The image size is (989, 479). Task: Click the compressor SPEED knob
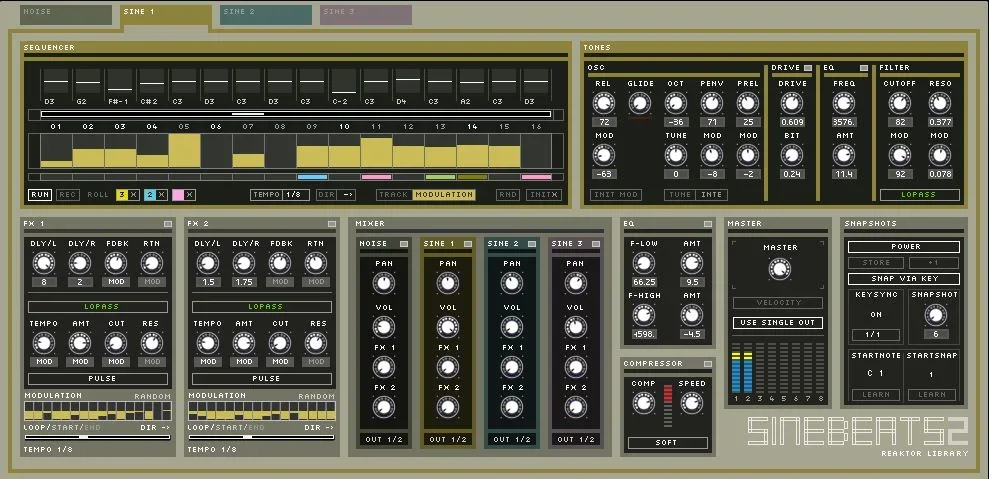691,403
